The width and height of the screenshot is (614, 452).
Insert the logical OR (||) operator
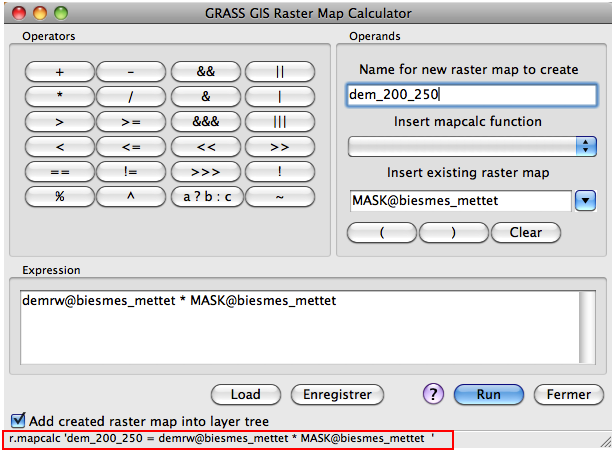[279, 71]
